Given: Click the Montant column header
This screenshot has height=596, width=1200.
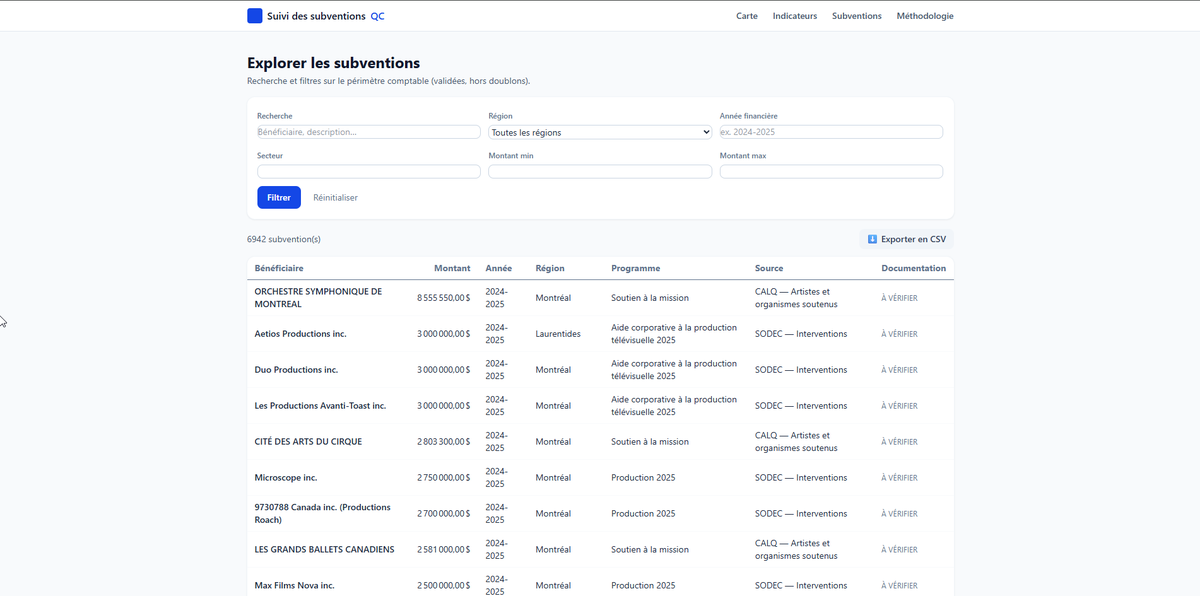Looking at the screenshot, I should click(452, 268).
